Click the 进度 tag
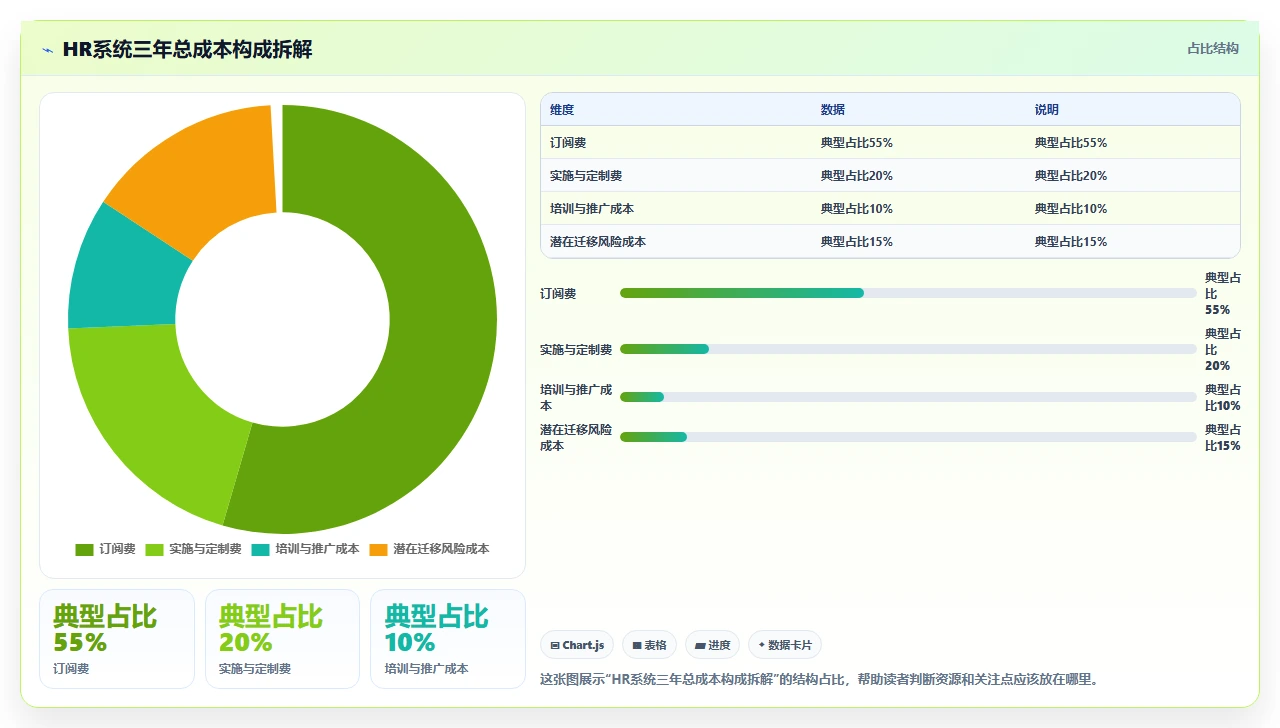Screen dimensions: 1280x728 point(713,645)
